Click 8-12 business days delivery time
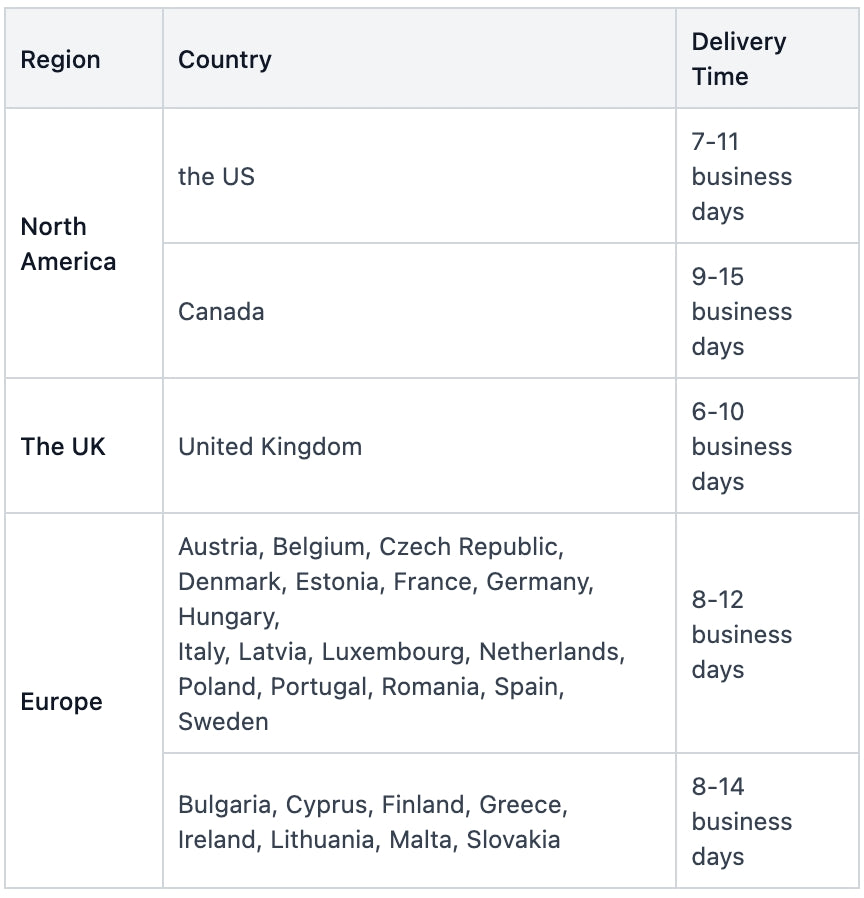The height and width of the screenshot is (898, 864). click(x=741, y=634)
